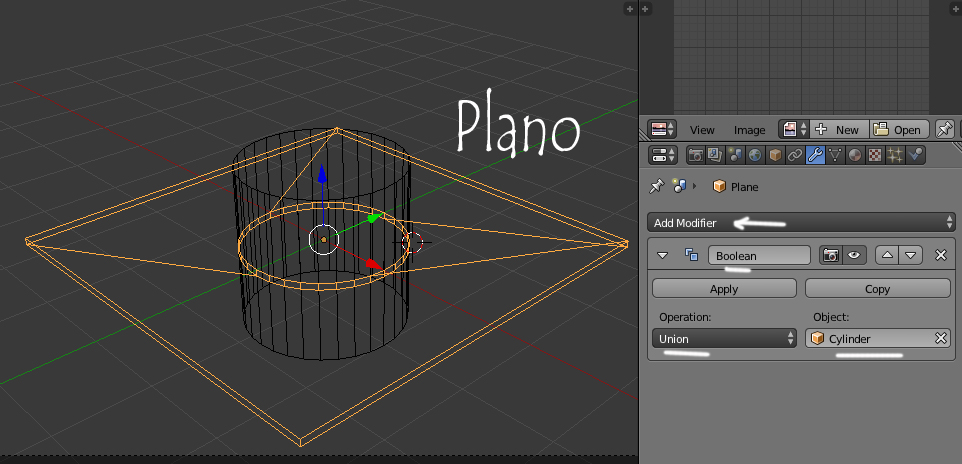Screen dimensions: 962x464
Task: Click the green Y-axis manipulator arrow
Action: [x=375, y=217]
